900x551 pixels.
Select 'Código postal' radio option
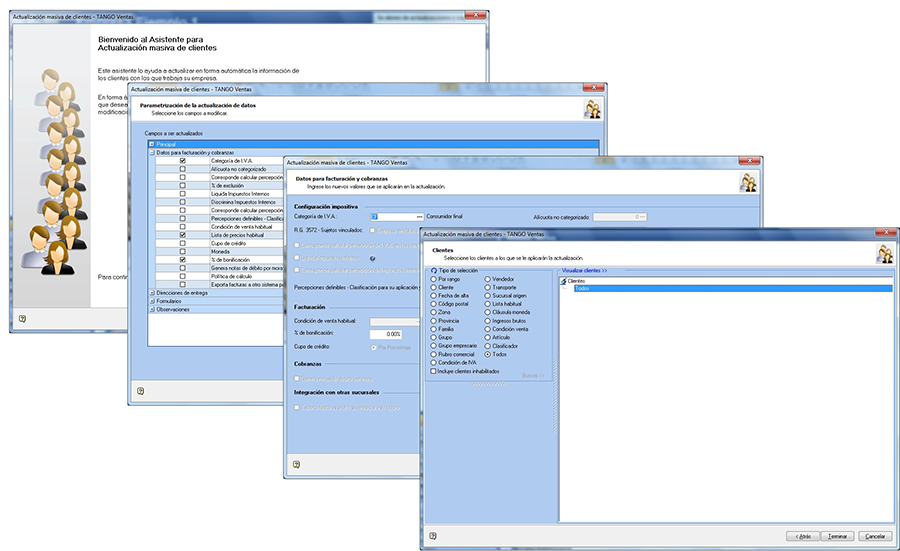pyautogui.click(x=433, y=304)
